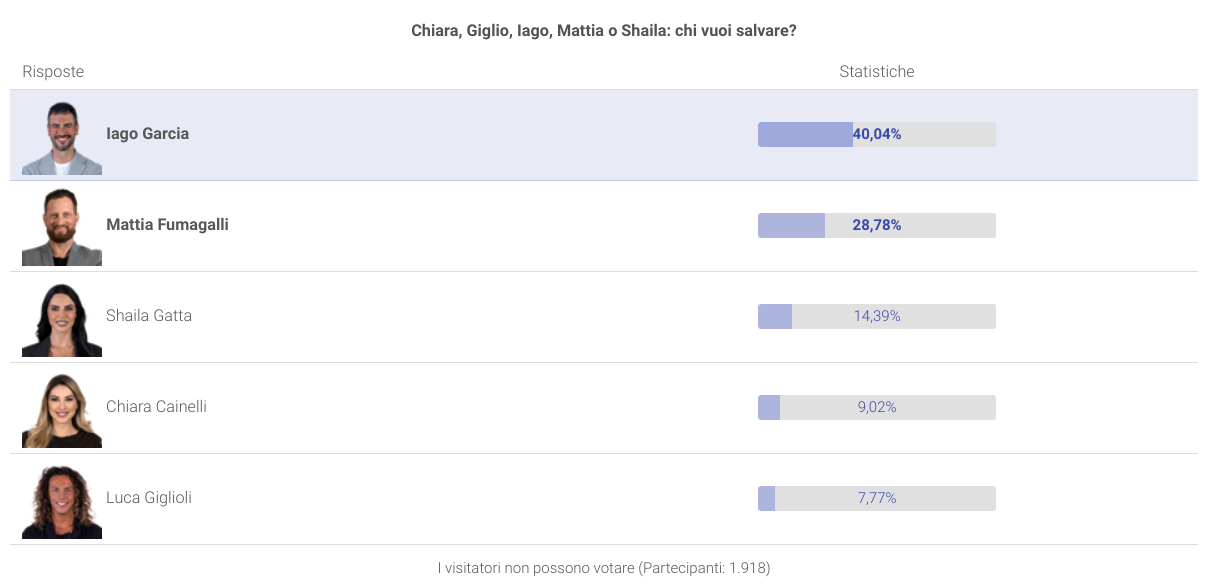Click the poll question title

(x=604, y=31)
